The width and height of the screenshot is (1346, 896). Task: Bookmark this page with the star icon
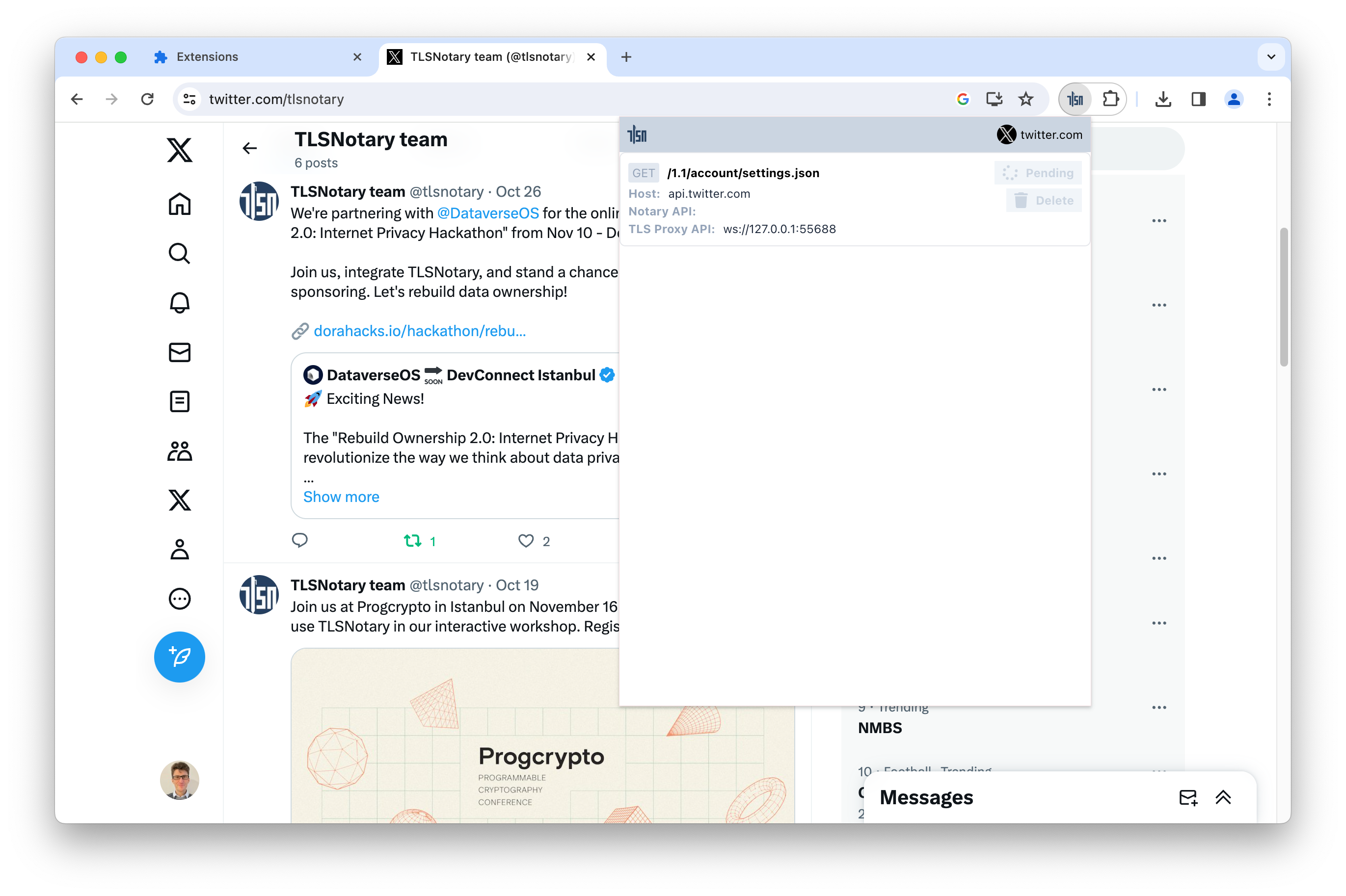click(x=1026, y=100)
